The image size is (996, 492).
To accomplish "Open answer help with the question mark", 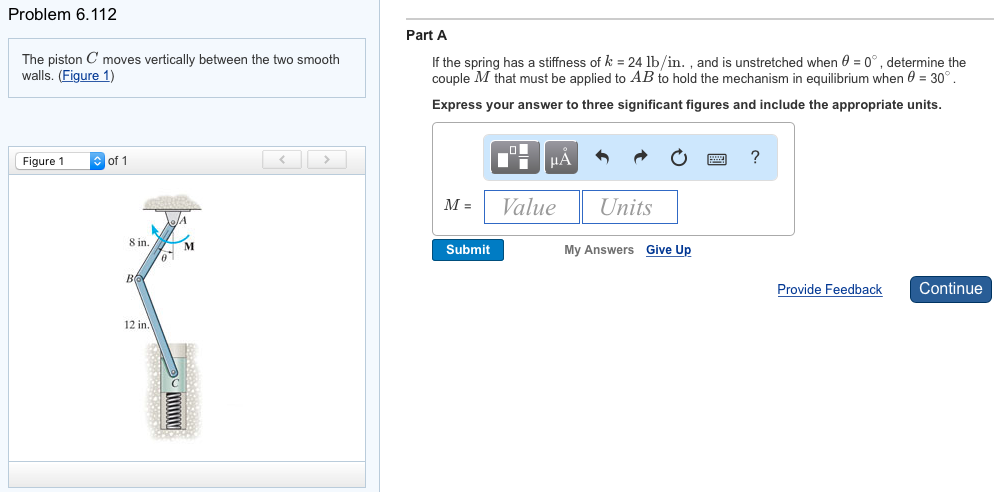I will (755, 157).
